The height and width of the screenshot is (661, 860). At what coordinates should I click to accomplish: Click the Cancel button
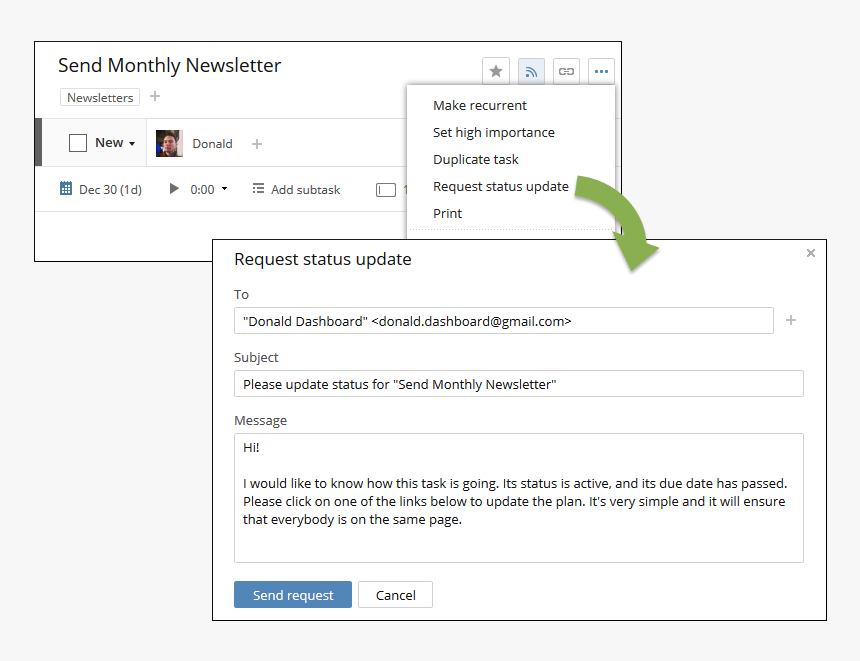[x=395, y=595]
